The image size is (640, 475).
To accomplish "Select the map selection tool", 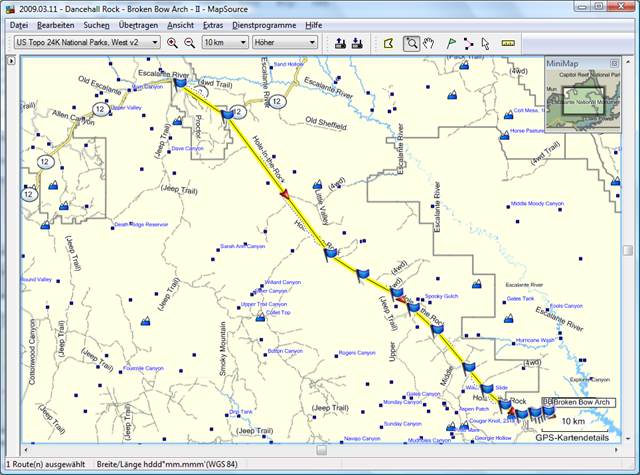I will point(389,43).
